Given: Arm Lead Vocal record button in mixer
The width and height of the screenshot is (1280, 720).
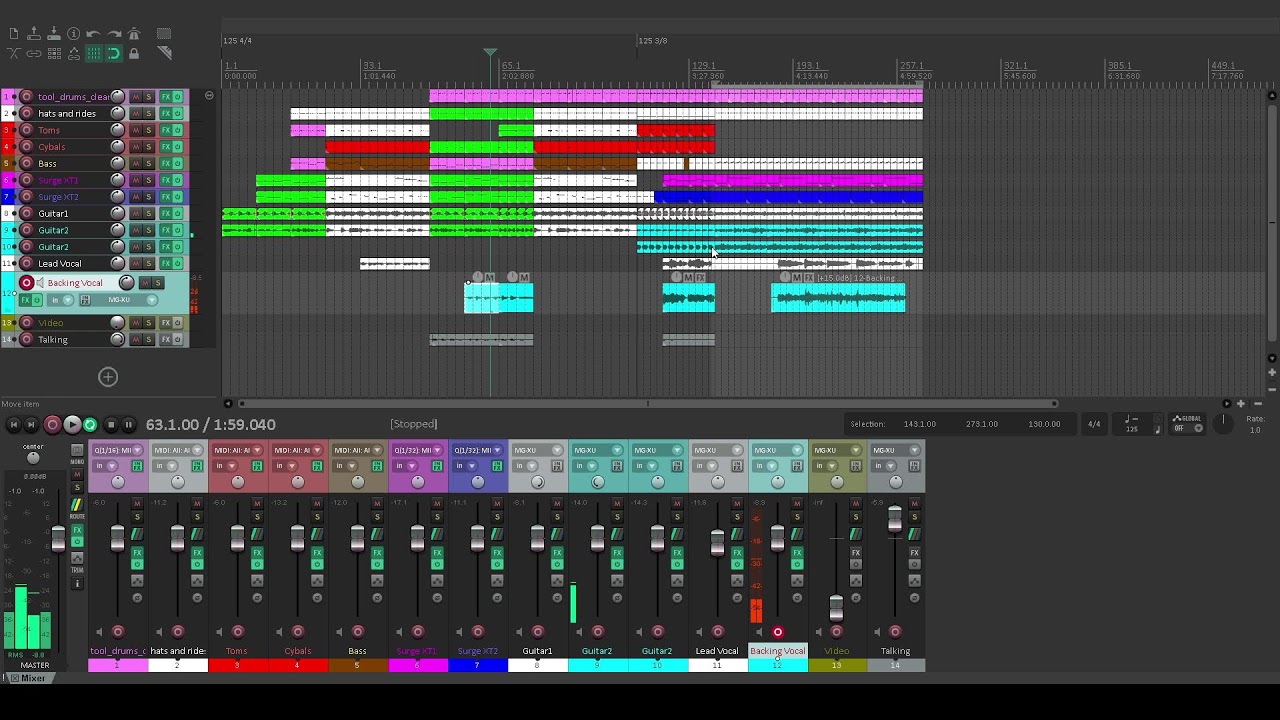Looking at the screenshot, I should tap(718, 632).
